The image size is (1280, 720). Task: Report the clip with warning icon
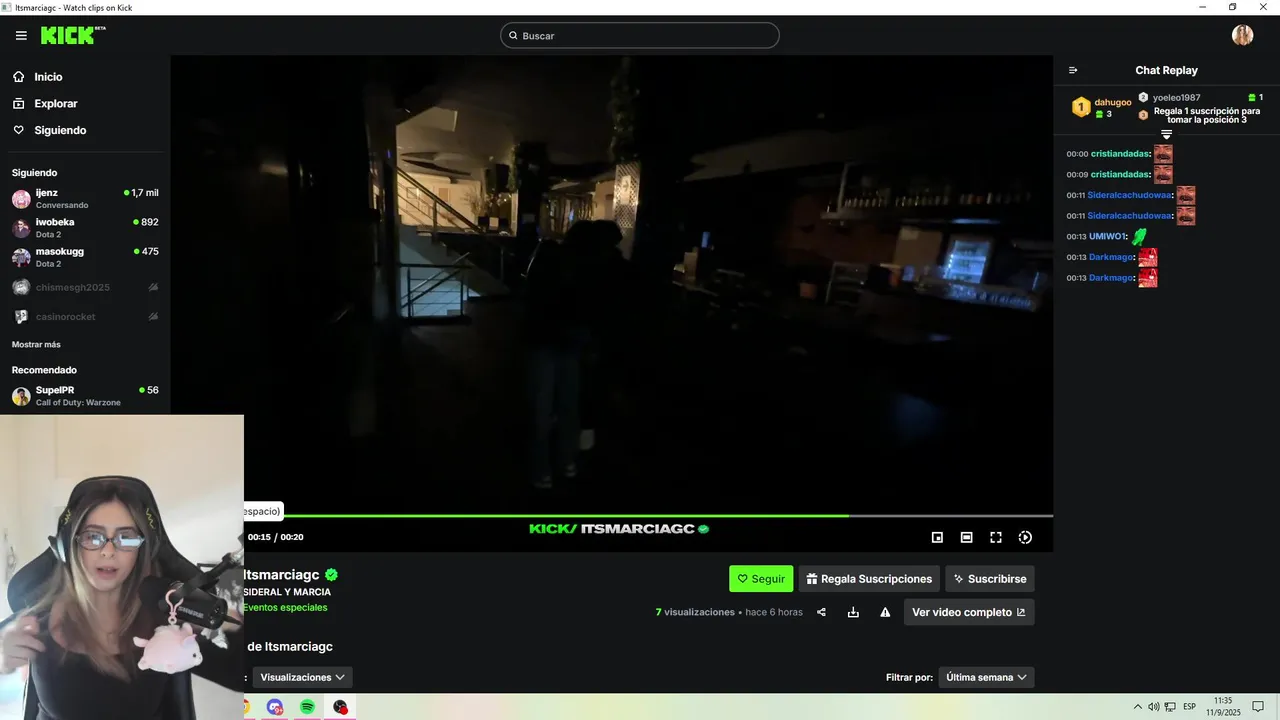tap(885, 612)
